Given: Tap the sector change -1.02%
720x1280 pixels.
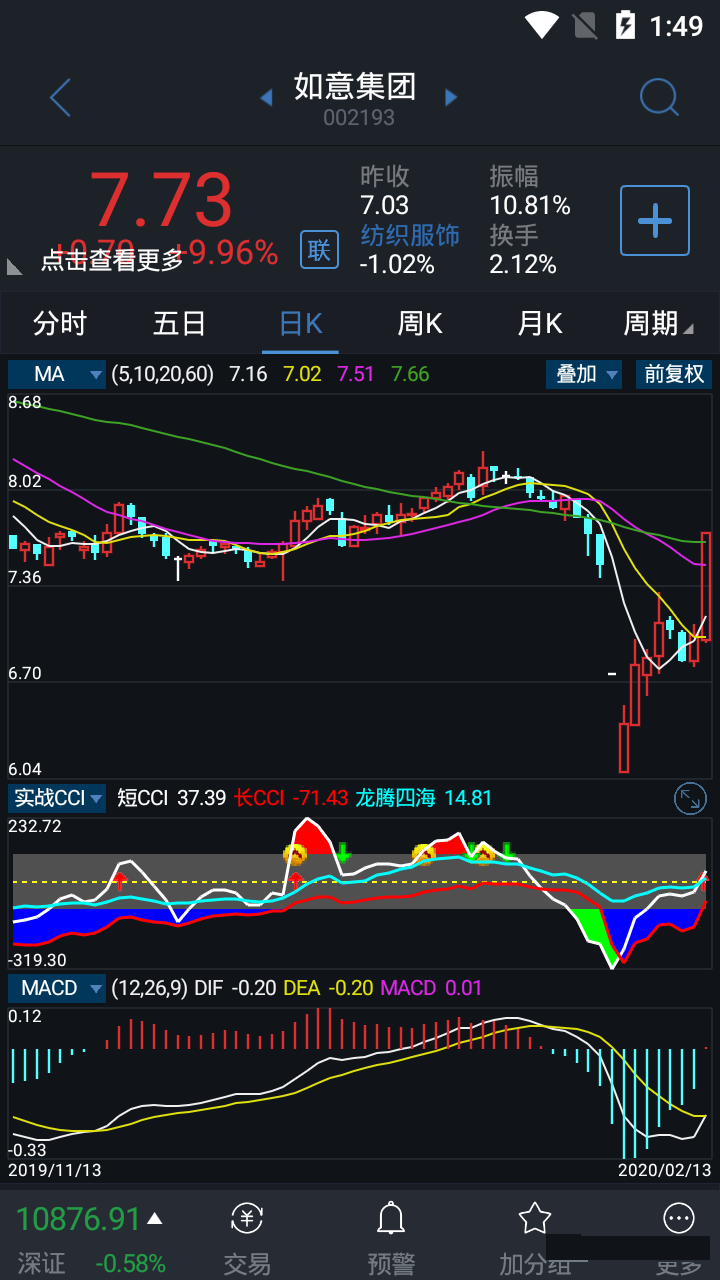Looking at the screenshot, I should (x=397, y=264).
